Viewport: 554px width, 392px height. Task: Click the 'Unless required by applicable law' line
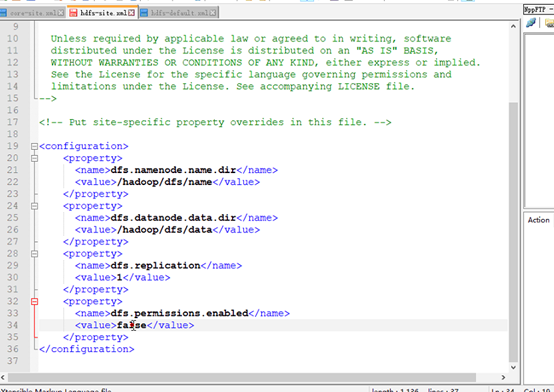point(251,39)
